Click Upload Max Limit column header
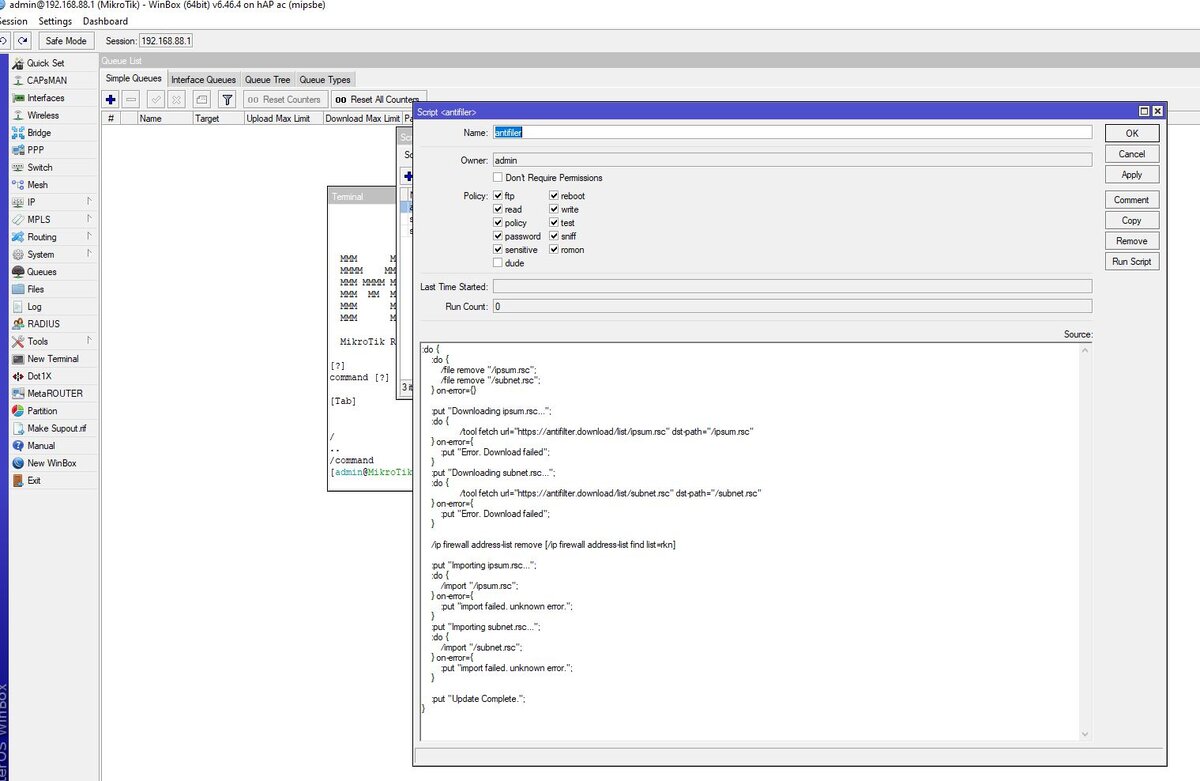1200x781 pixels. click(283, 118)
